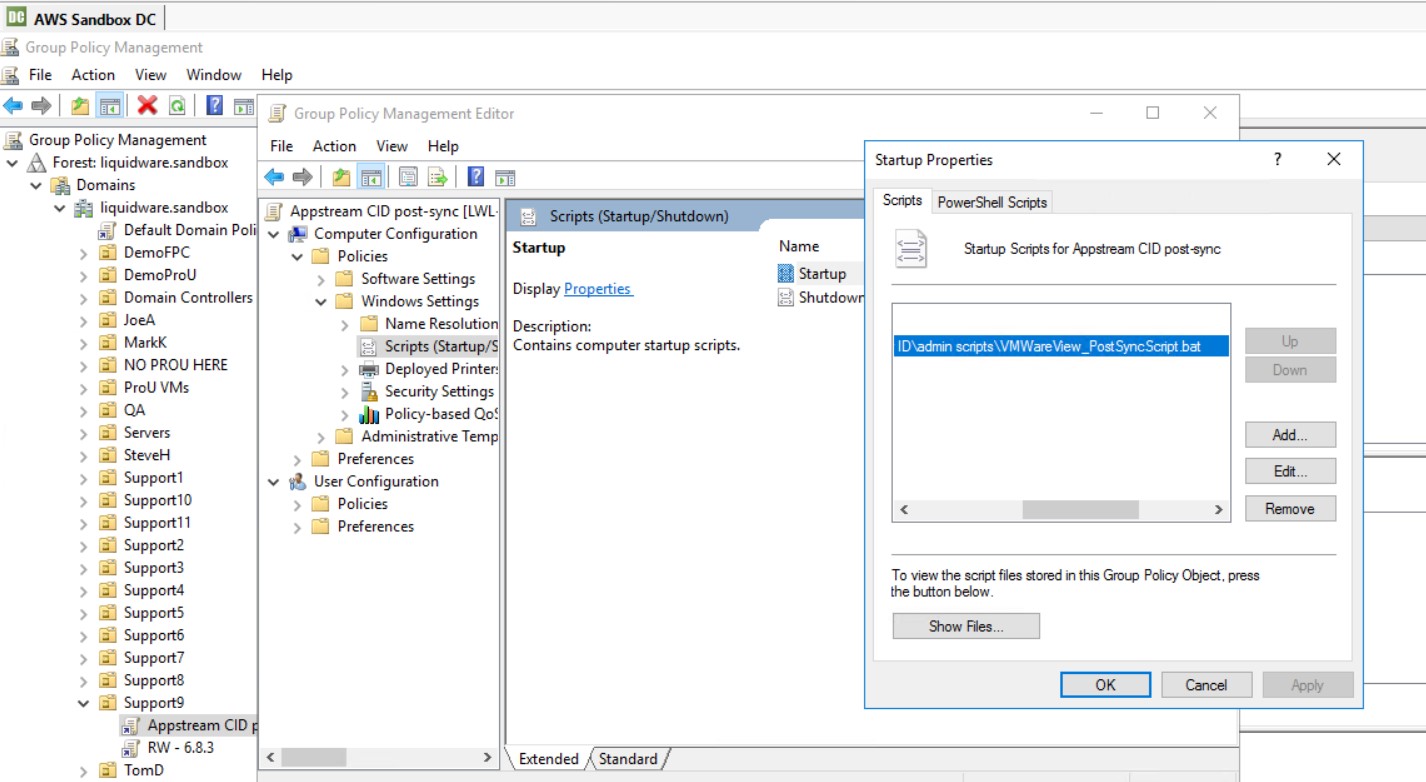The height and width of the screenshot is (782, 1426).
Task: Select Name Resolution Policy tree item
Action: (429, 324)
